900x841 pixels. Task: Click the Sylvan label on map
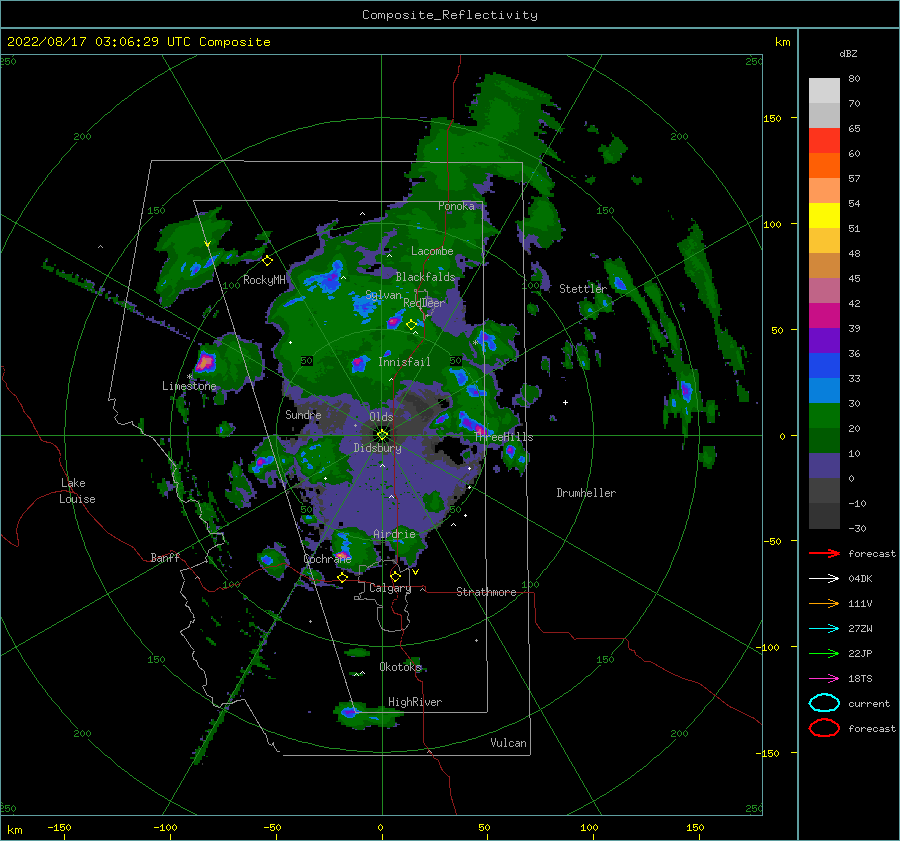383,296
